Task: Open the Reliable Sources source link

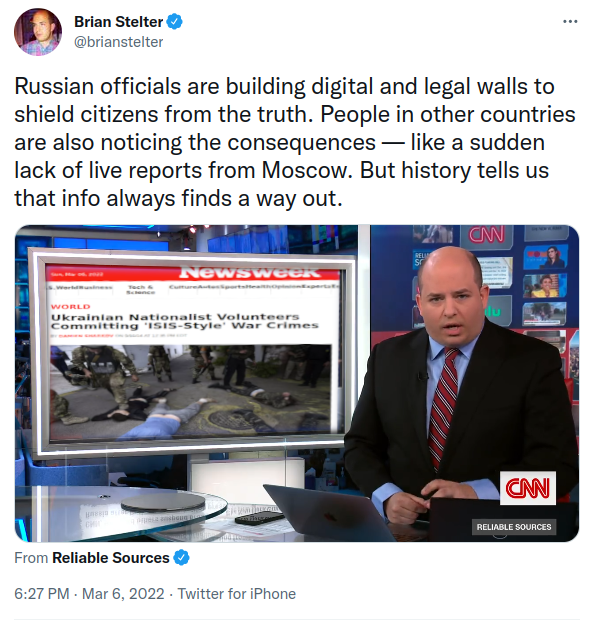Action: click(x=111, y=558)
